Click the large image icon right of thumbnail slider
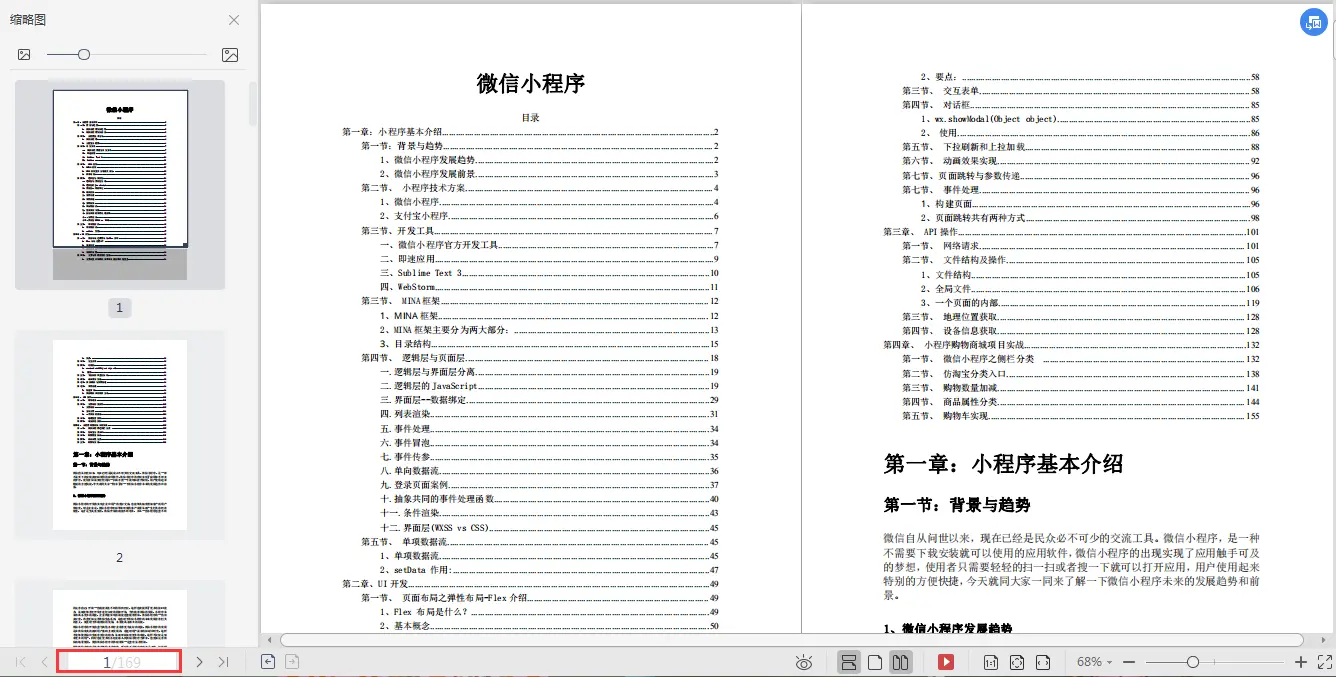 point(231,54)
